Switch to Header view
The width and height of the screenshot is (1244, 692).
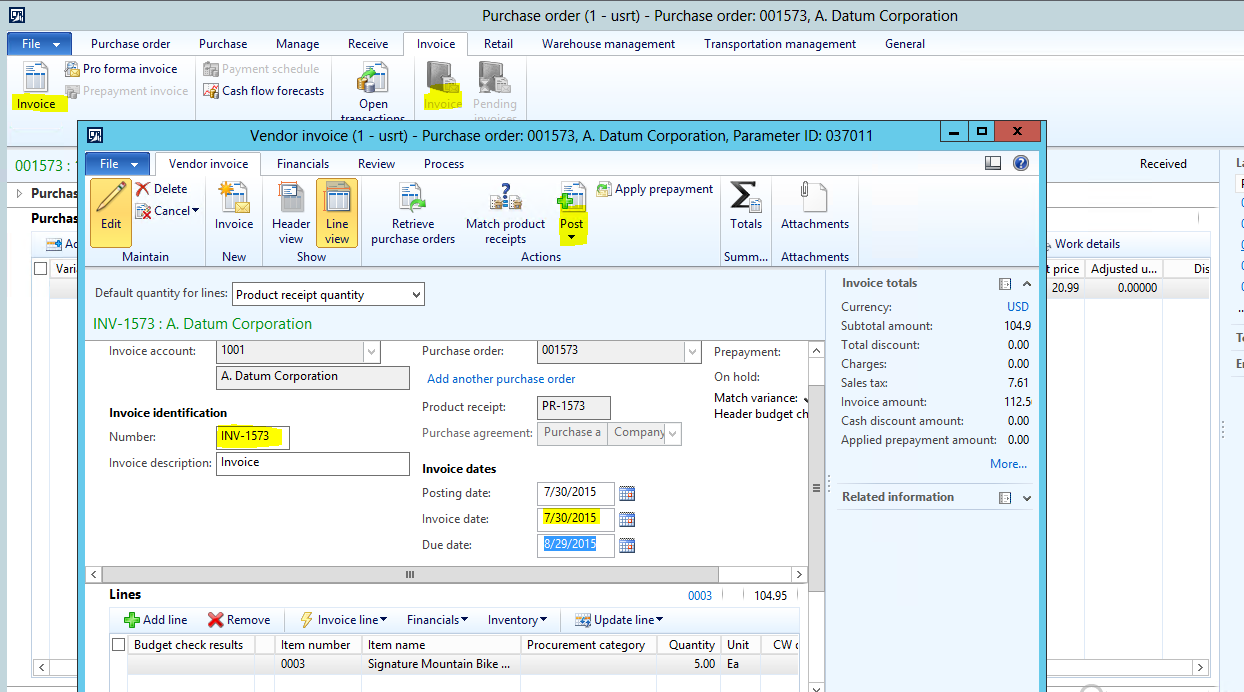[x=291, y=213]
